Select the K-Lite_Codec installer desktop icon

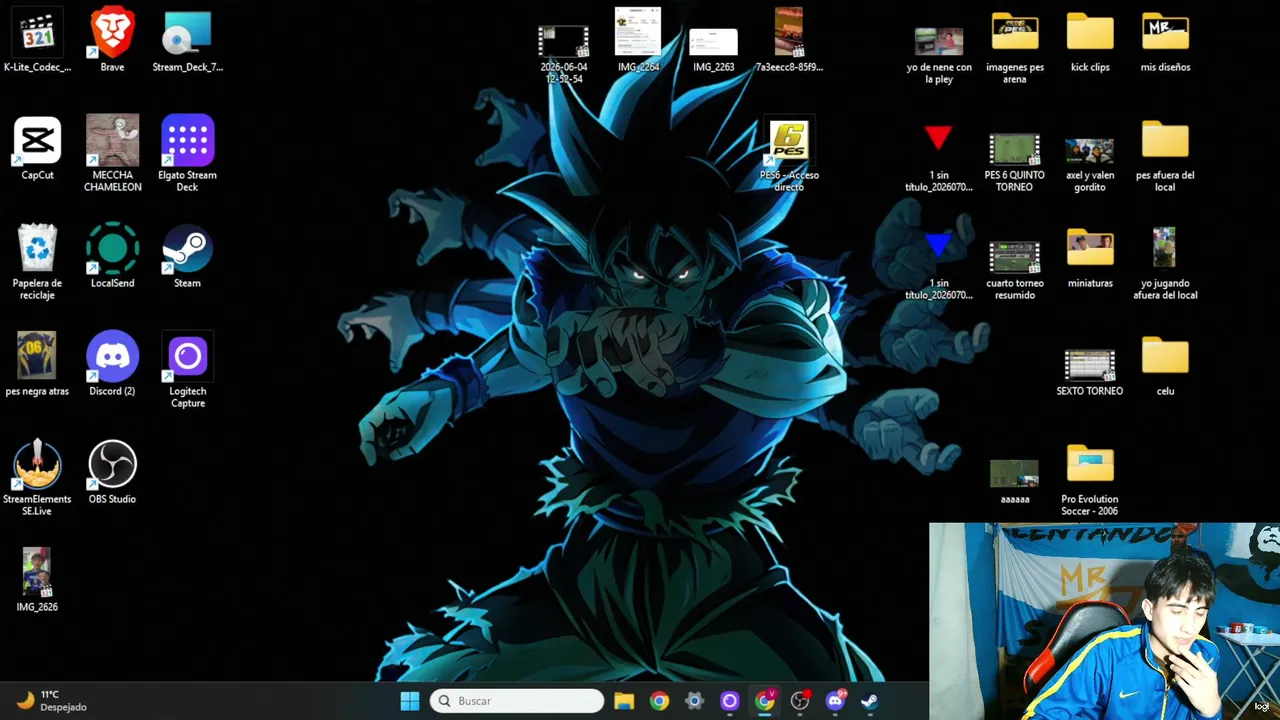(37, 42)
